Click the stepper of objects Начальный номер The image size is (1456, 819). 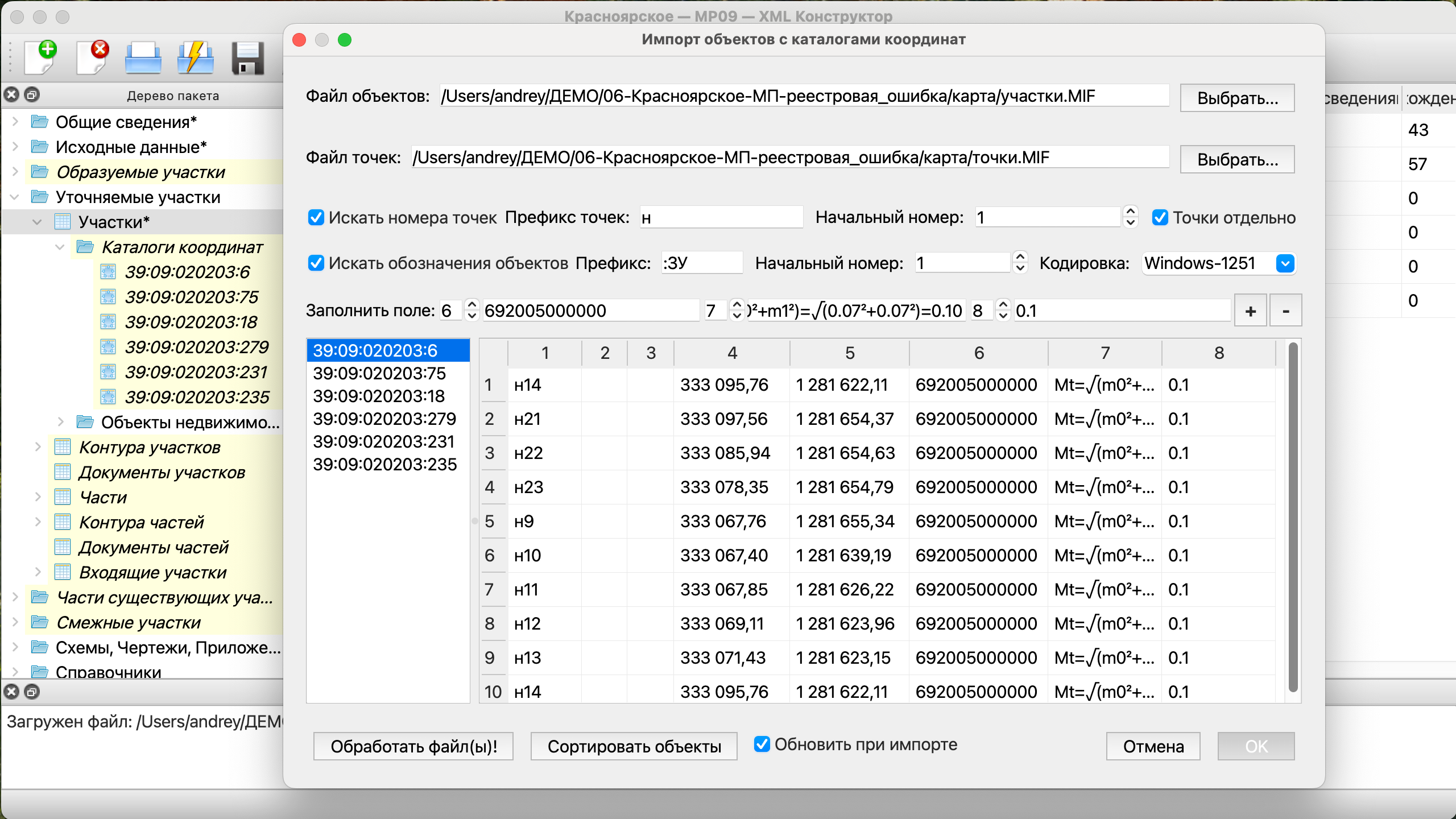[1020, 263]
